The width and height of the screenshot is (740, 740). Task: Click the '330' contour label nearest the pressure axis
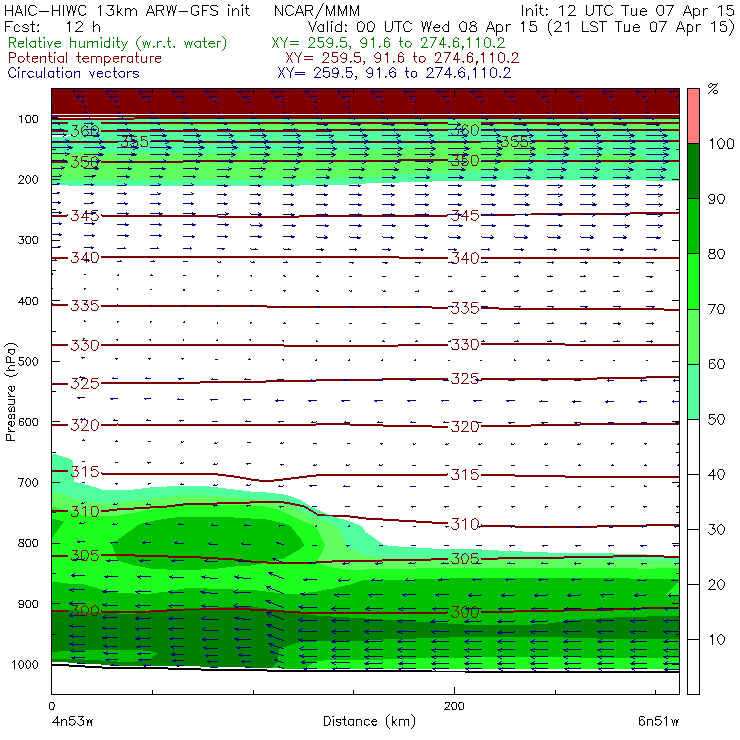click(85, 345)
